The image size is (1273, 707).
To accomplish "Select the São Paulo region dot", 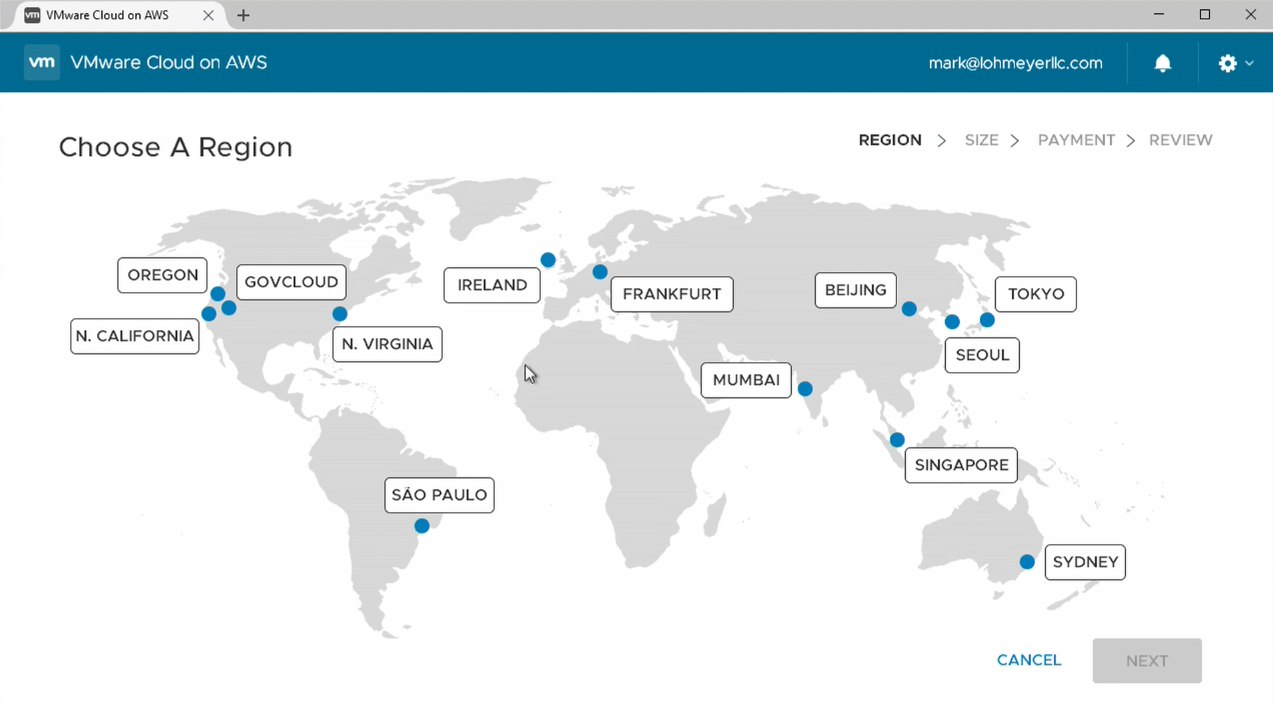I will pos(422,526).
